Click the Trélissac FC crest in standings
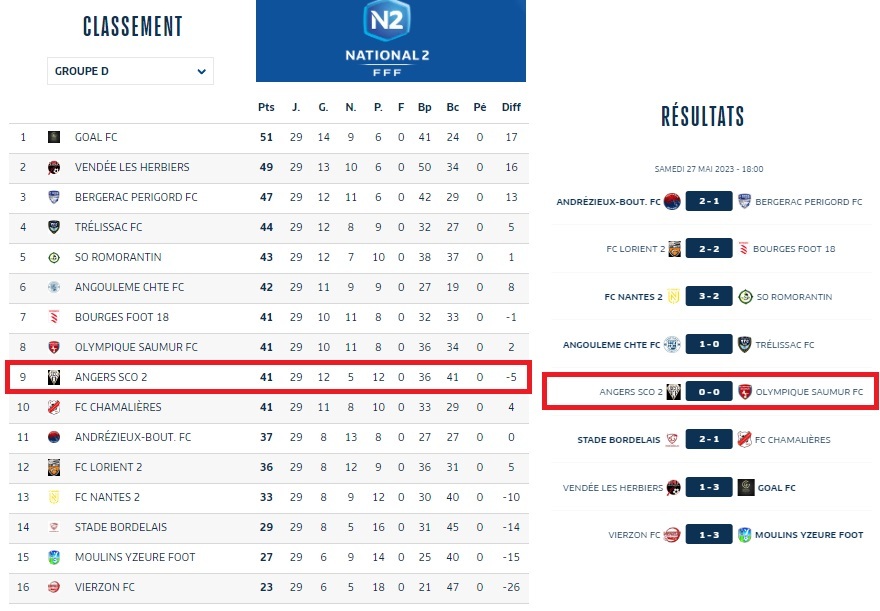Screen dimensions: 880x611 coord(54,227)
